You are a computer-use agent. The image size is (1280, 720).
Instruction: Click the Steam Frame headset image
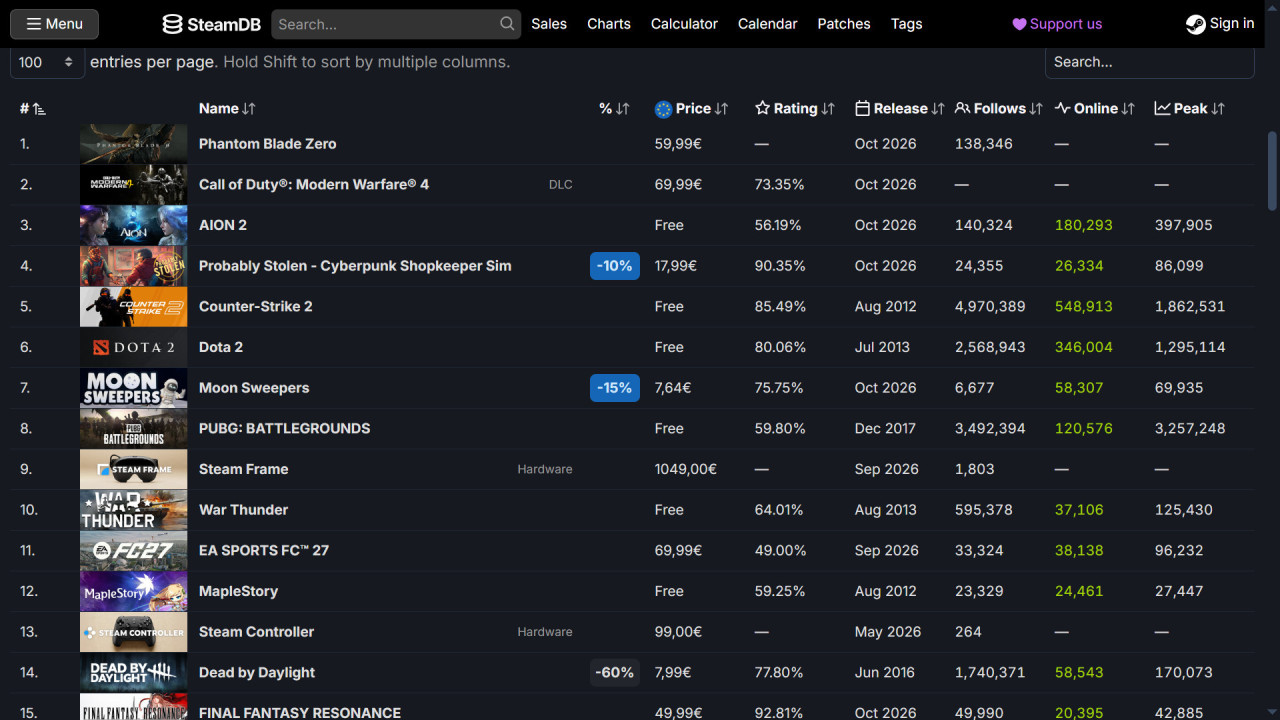133,469
